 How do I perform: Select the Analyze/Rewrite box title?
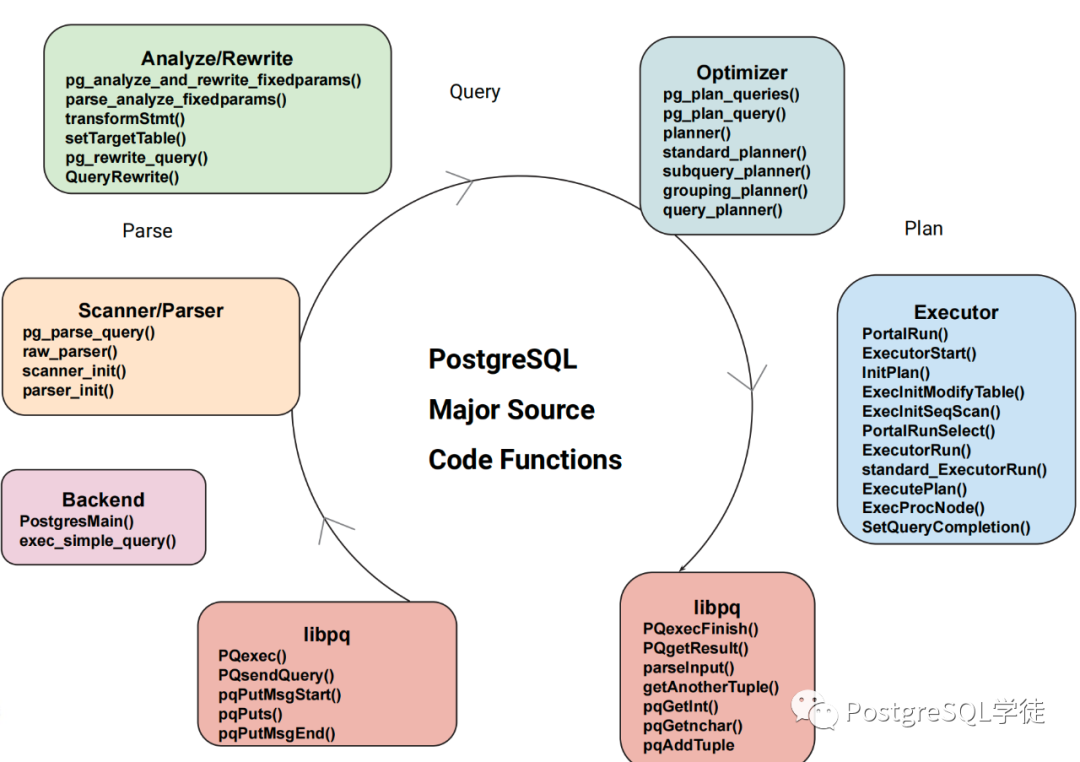point(217,59)
